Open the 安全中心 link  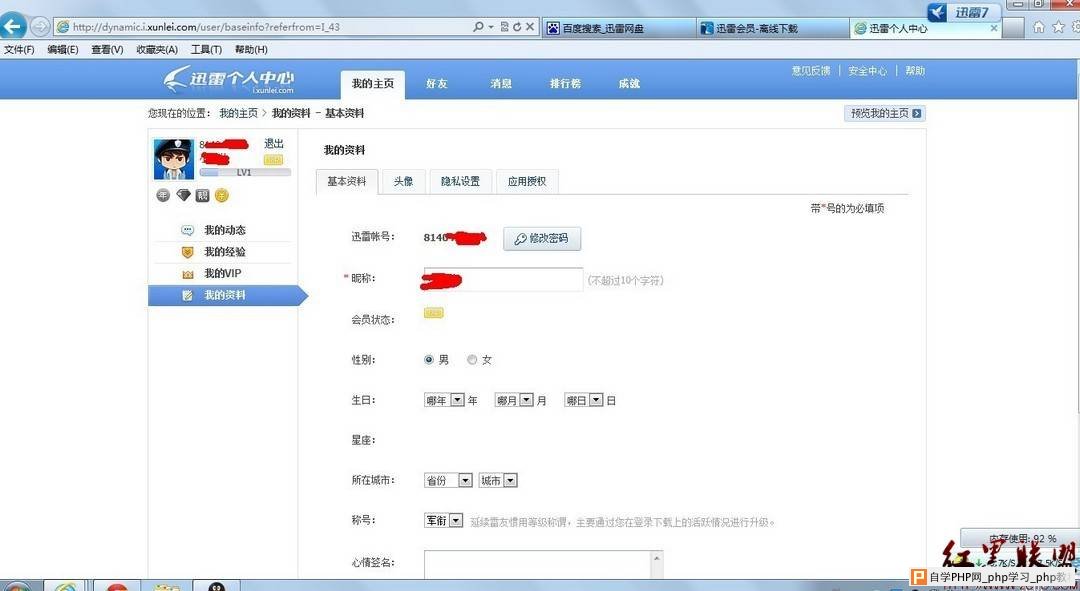point(867,71)
